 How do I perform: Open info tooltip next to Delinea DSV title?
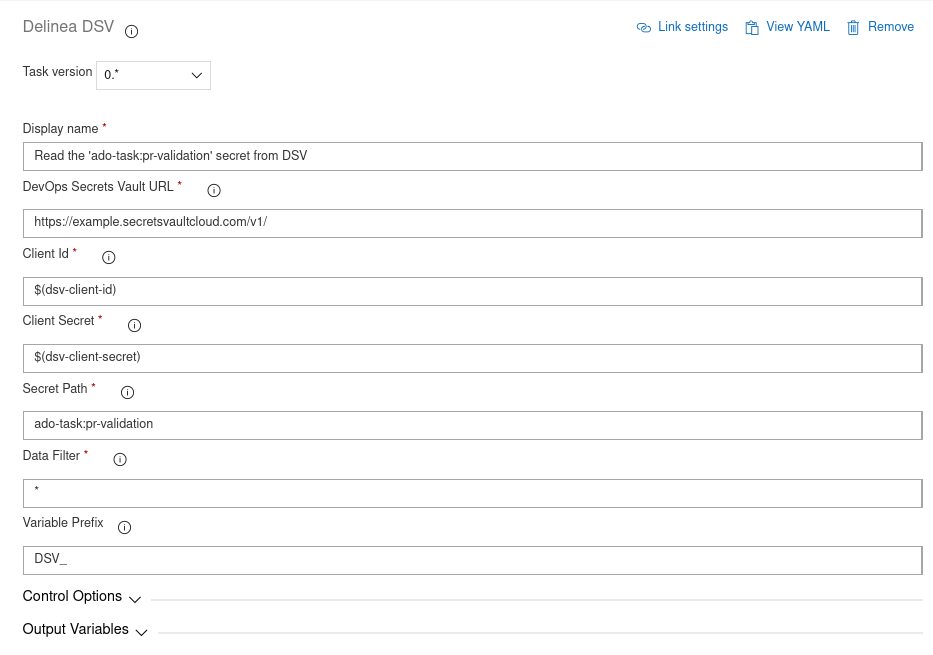click(132, 32)
